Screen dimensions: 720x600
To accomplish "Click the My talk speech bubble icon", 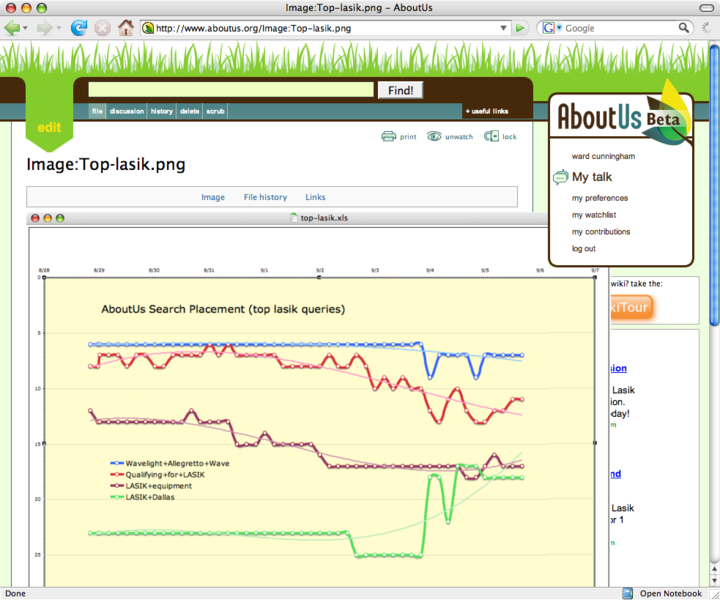I will [560, 177].
